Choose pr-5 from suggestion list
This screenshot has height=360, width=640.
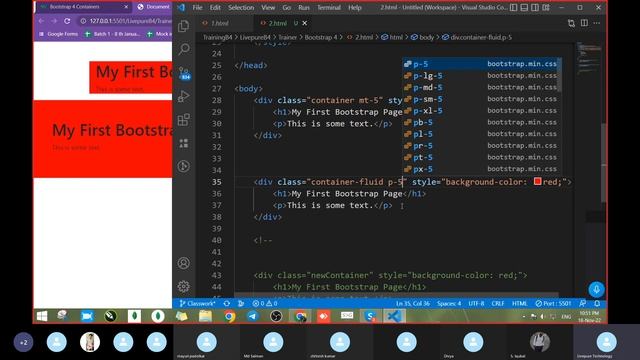point(482,146)
